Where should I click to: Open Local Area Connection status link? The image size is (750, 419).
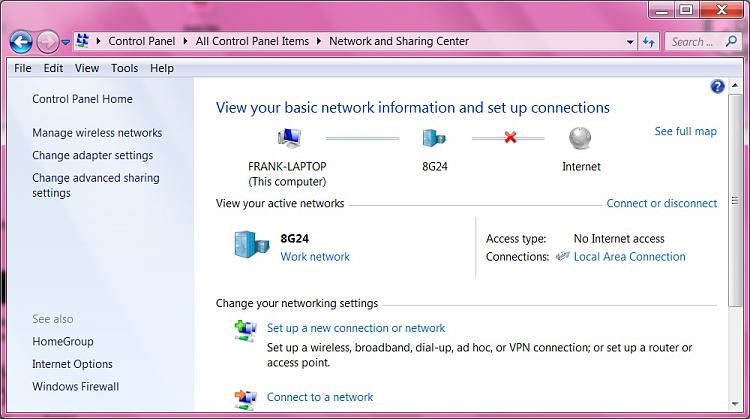coord(629,257)
